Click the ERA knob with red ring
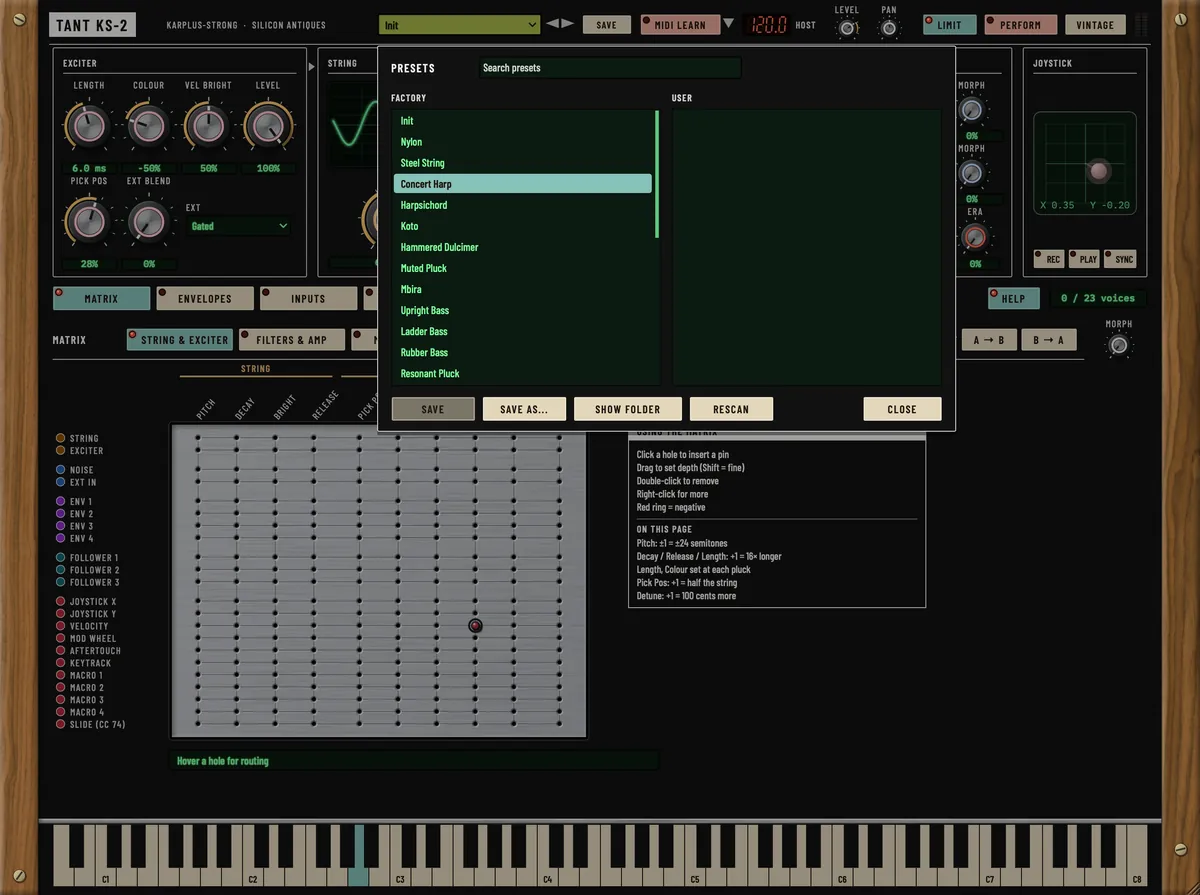This screenshot has height=895, width=1200. [974, 237]
